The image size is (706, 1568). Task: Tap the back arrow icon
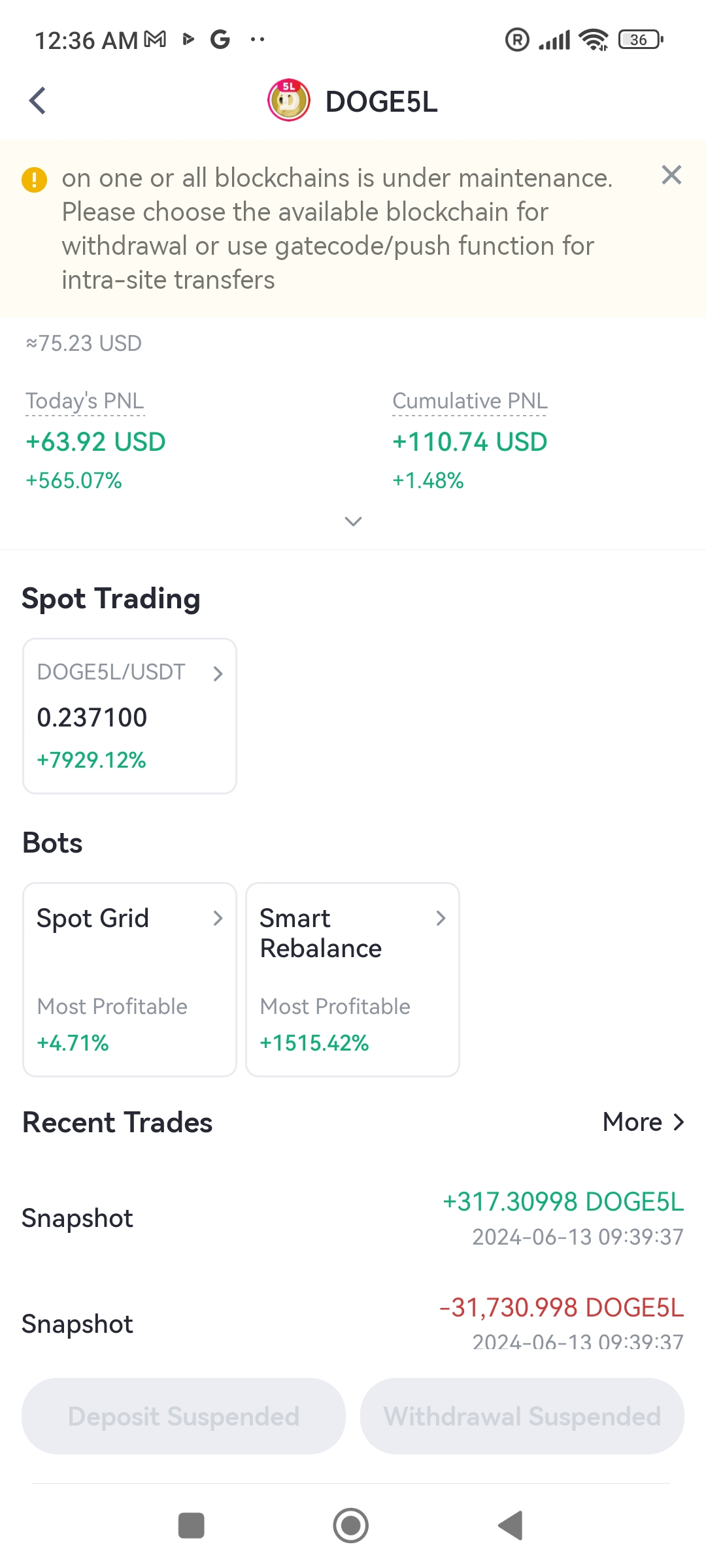pyautogui.click(x=38, y=101)
